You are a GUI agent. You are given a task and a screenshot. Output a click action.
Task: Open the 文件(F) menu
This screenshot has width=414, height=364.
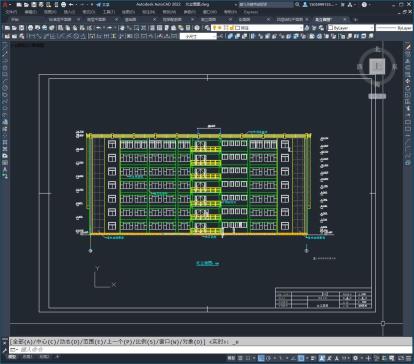tap(11, 12)
